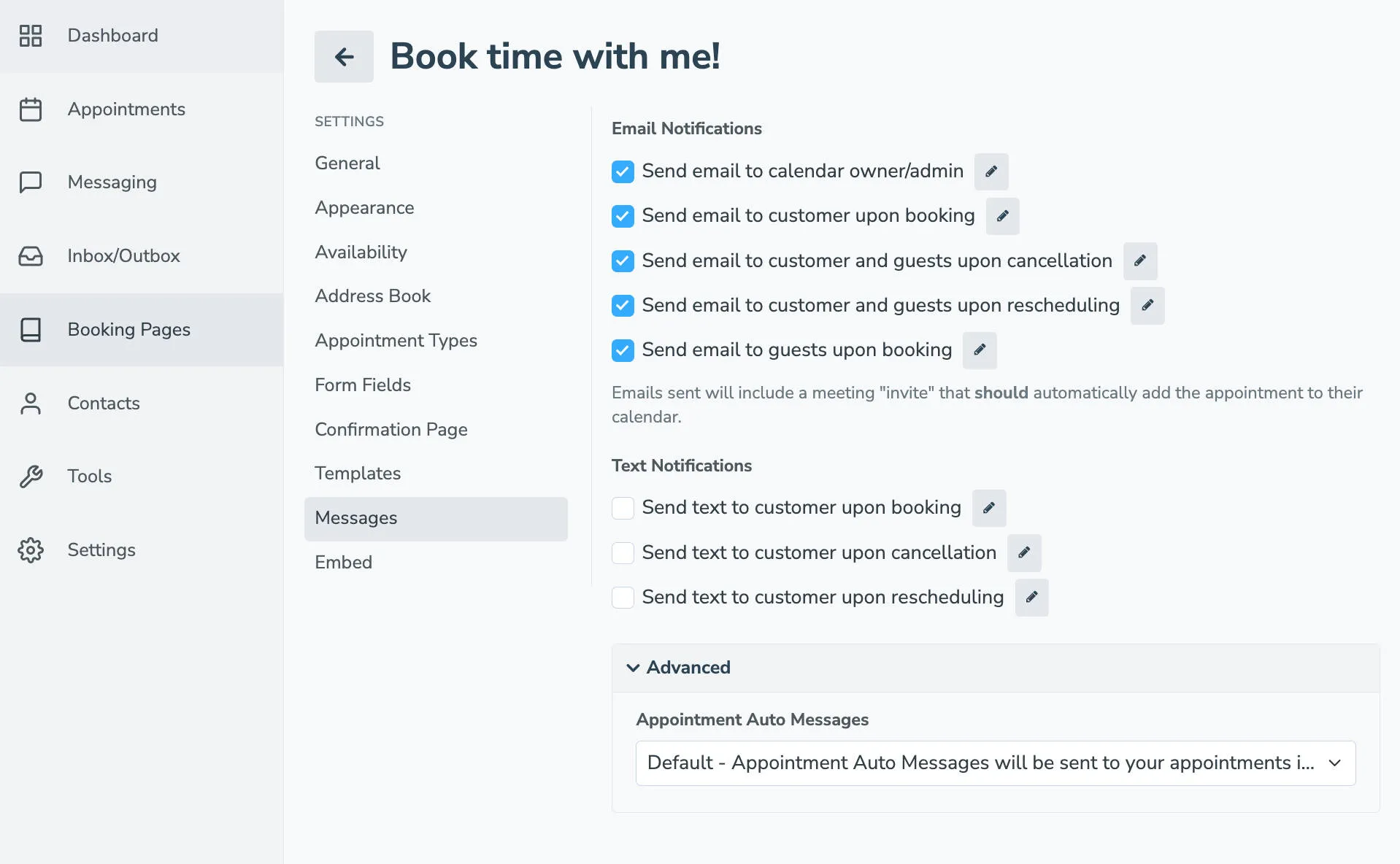Viewport: 1400px width, 864px height.
Task: Click the Appointments calendar icon
Action: [x=31, y=109]
